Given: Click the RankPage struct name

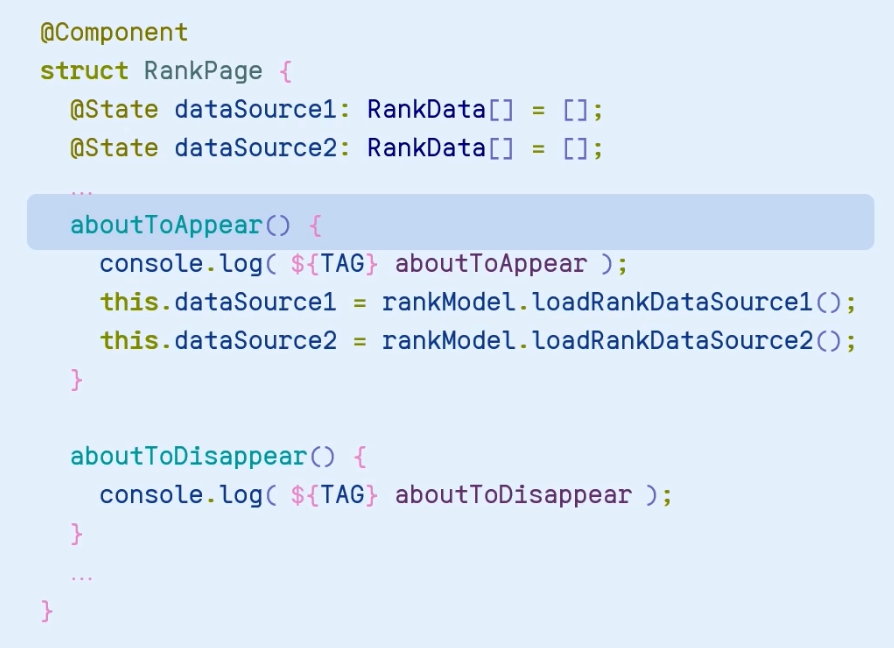Looking at the screenshot, I should [x=203, y=72].
